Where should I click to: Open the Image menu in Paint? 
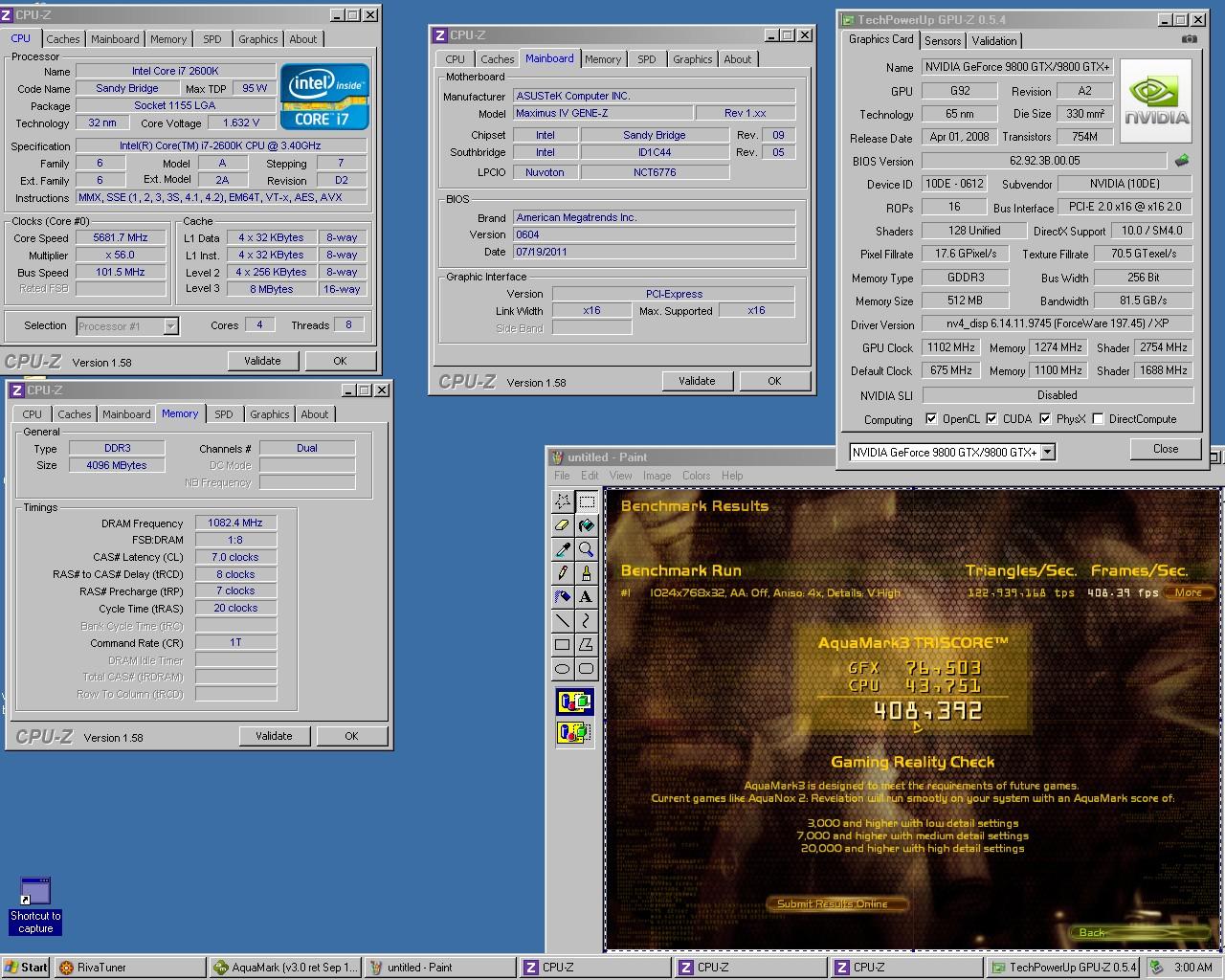657,476
